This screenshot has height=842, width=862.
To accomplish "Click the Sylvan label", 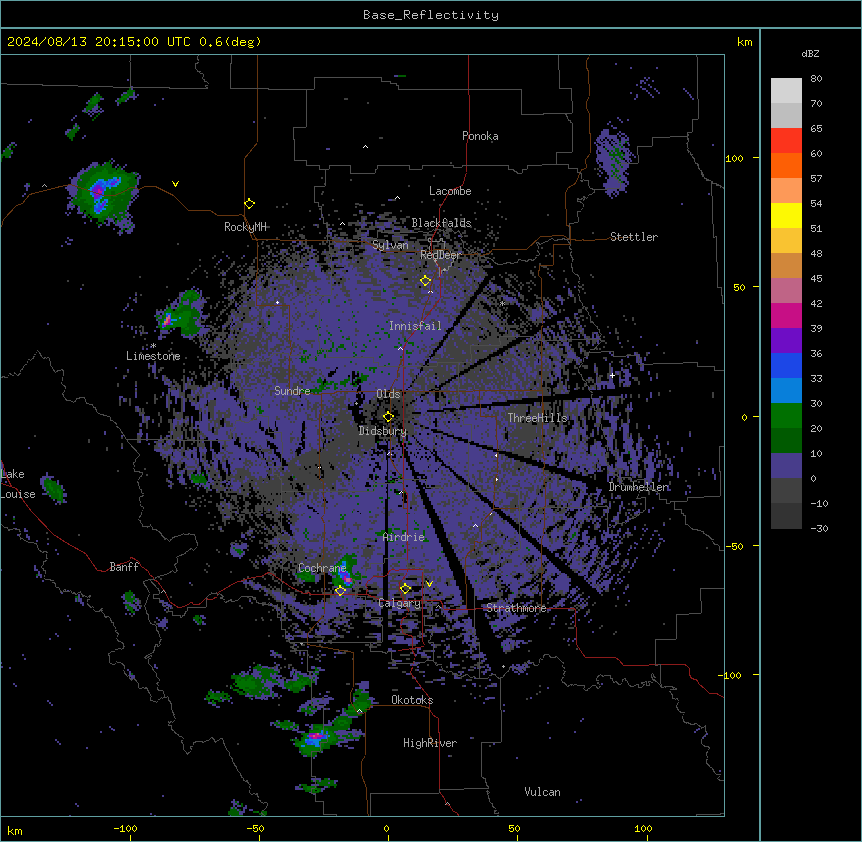I will 390,245.
